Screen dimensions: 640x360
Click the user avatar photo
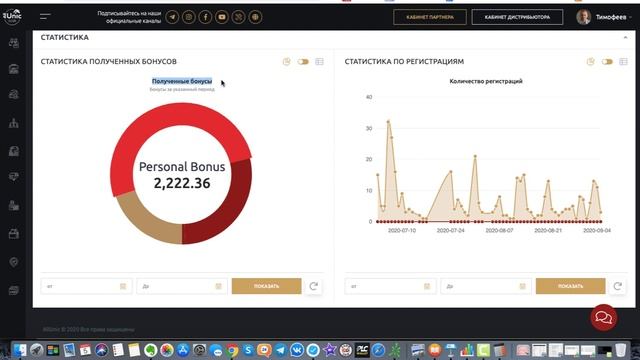coord(583,17)
